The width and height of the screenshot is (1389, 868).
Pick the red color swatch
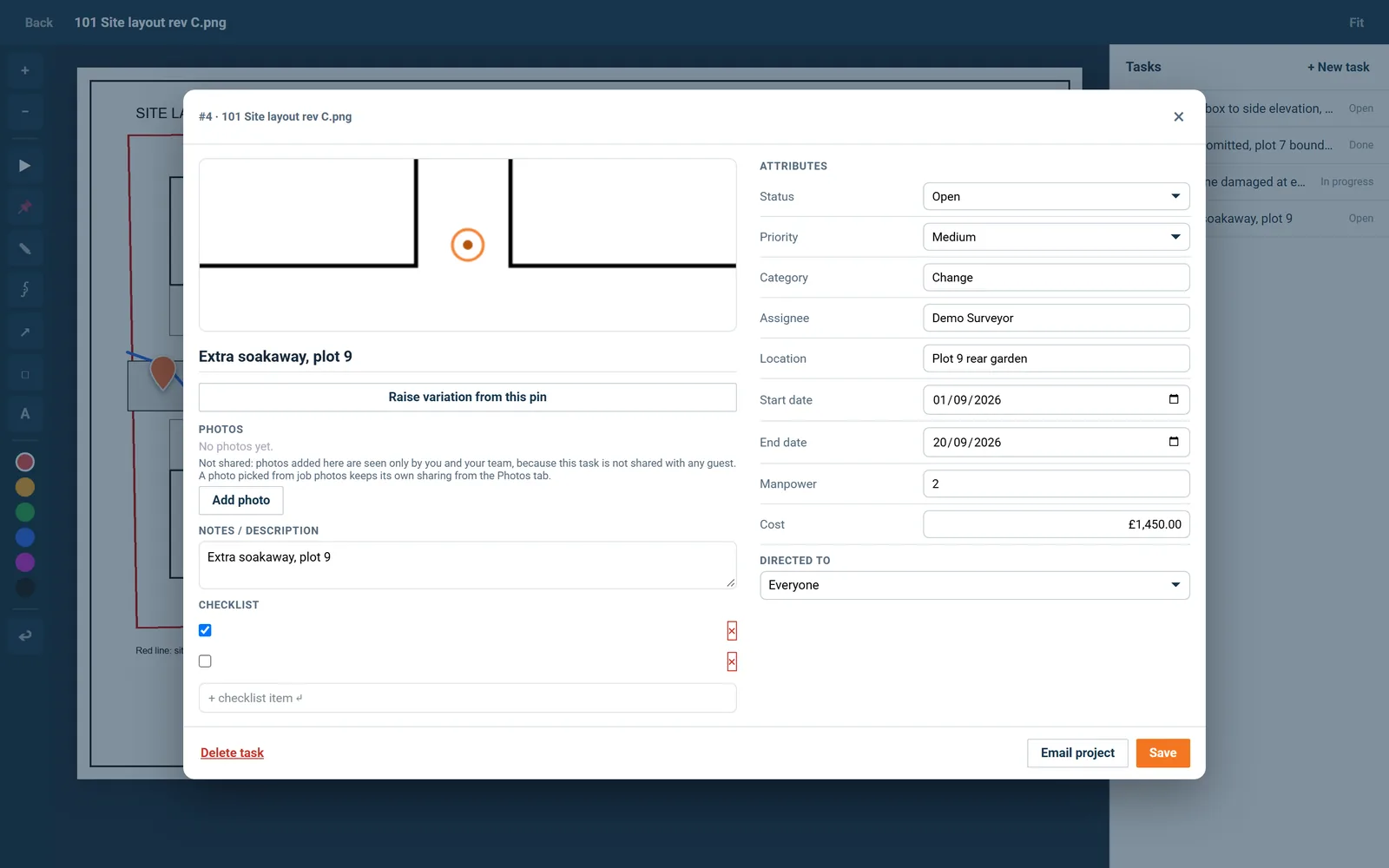25,462
